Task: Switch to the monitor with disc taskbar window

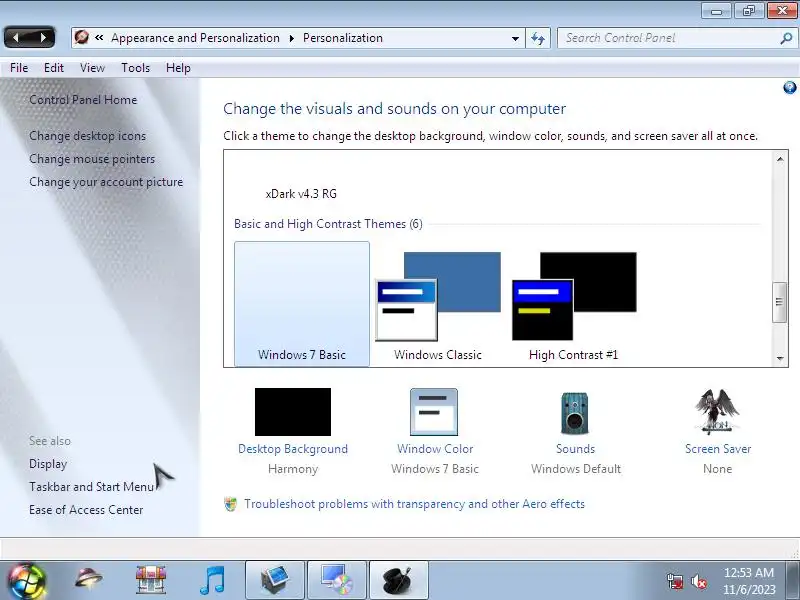Action: [337, 581]
